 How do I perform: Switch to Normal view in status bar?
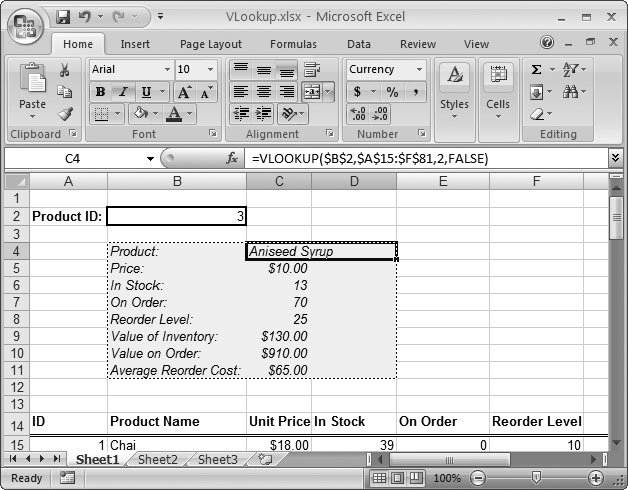(x=379, y=478)
